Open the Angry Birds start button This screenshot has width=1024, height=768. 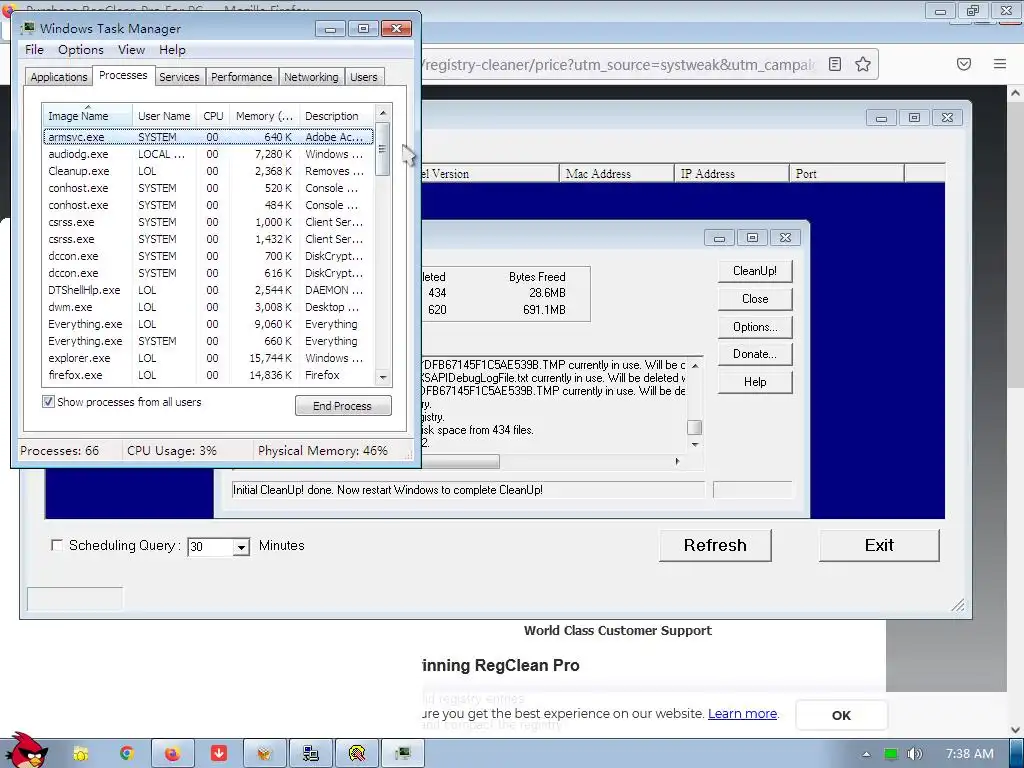point(25,750)
